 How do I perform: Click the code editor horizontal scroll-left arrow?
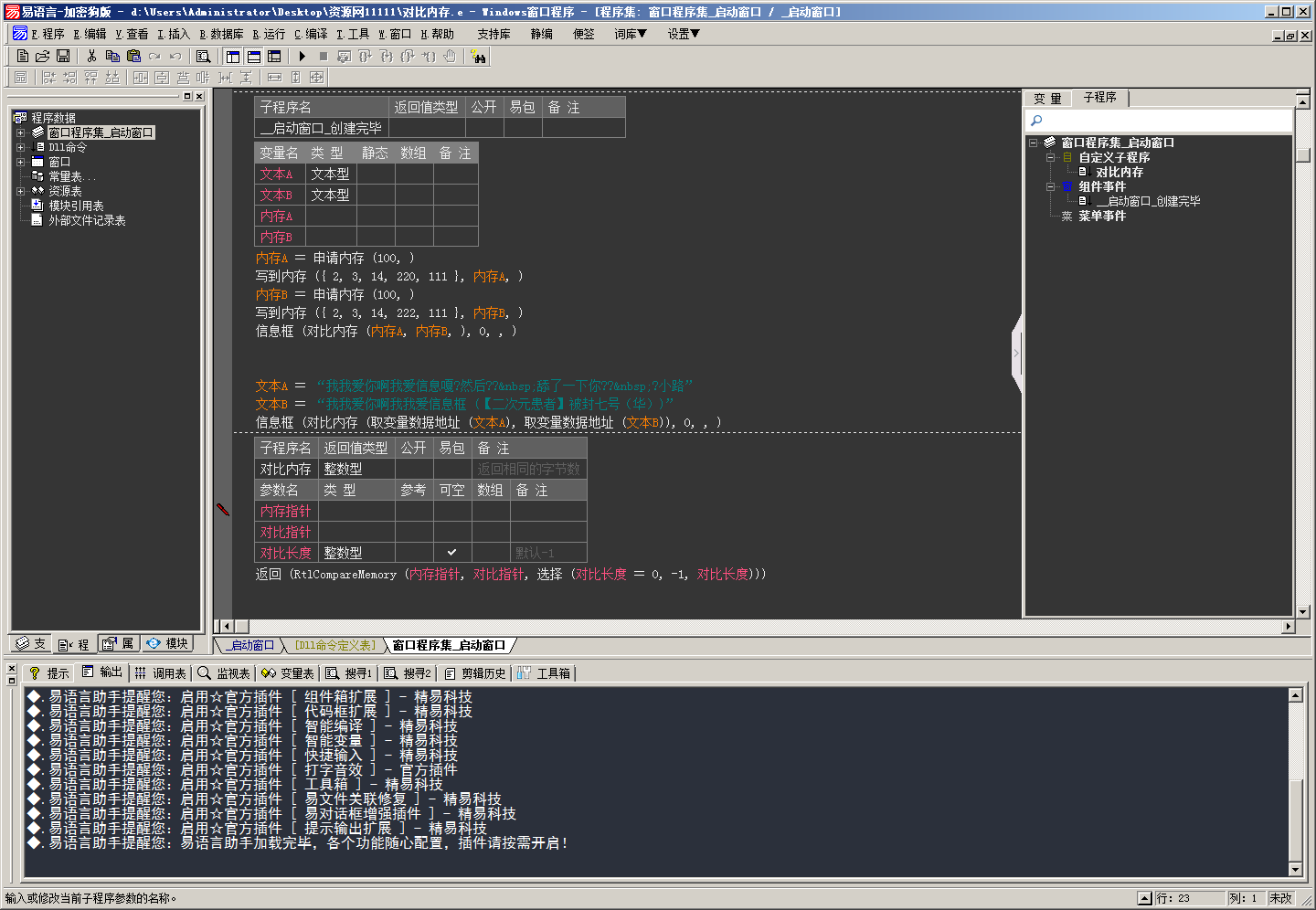point(228,626)
